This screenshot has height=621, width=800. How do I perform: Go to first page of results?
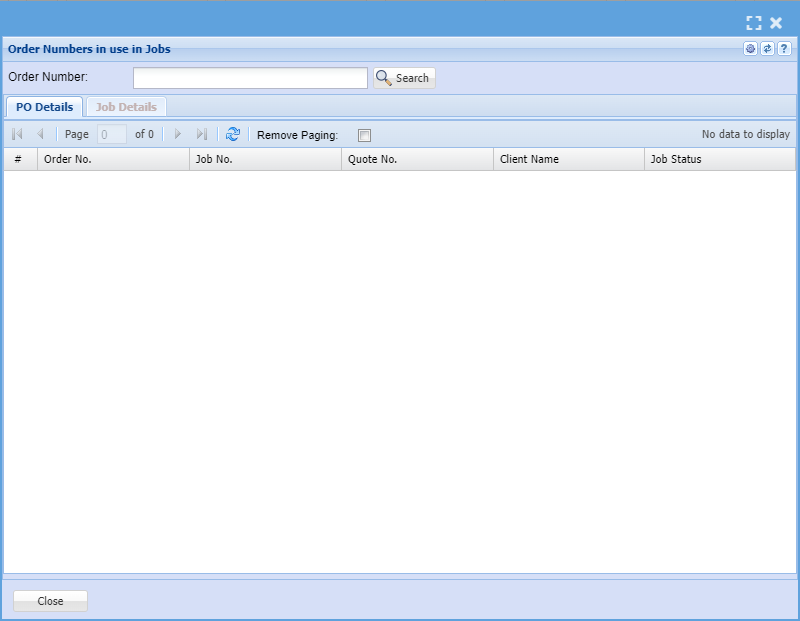tap(17, 134)
